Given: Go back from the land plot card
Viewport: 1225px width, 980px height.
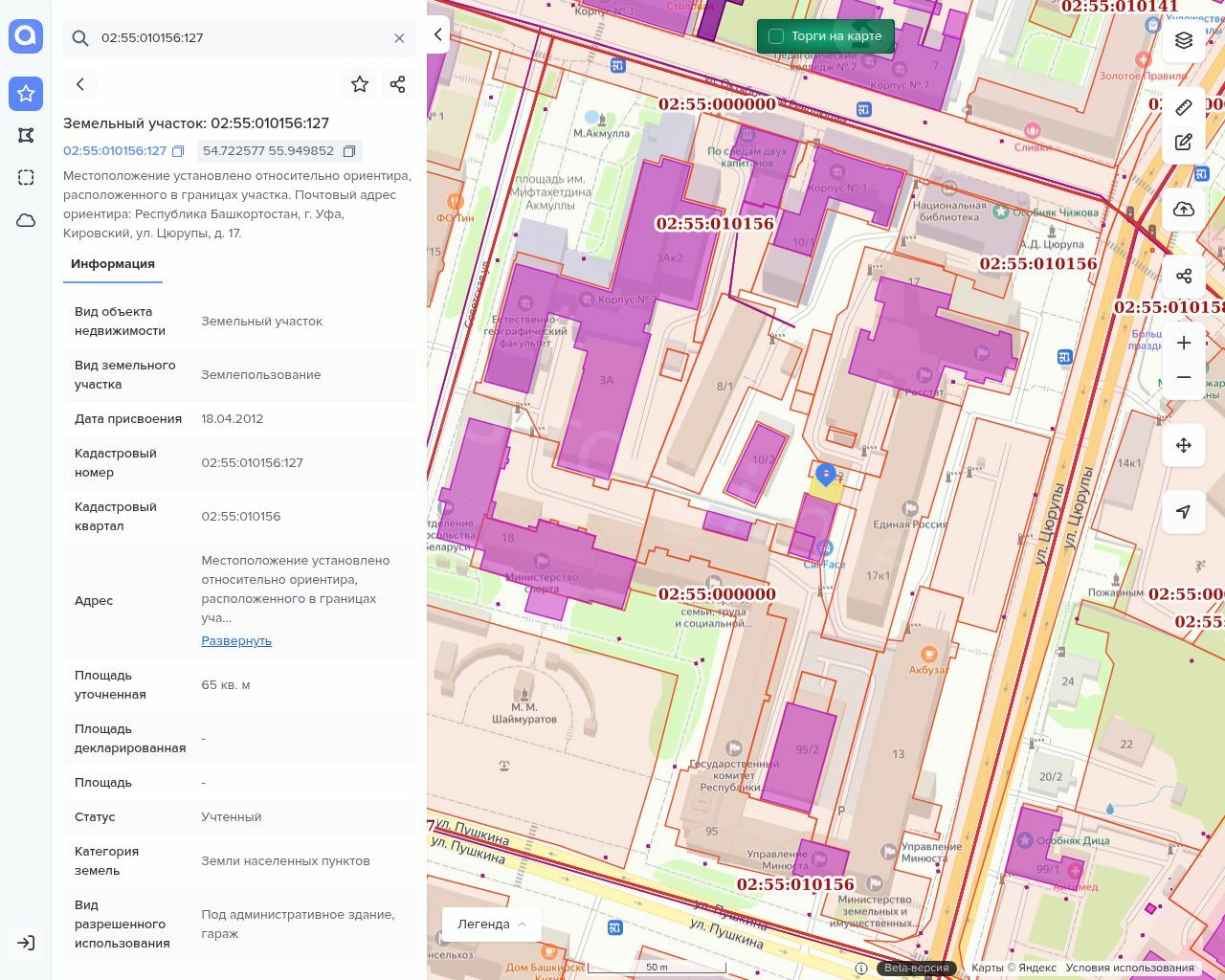Looking at the screenshot, I should [80, 84].
